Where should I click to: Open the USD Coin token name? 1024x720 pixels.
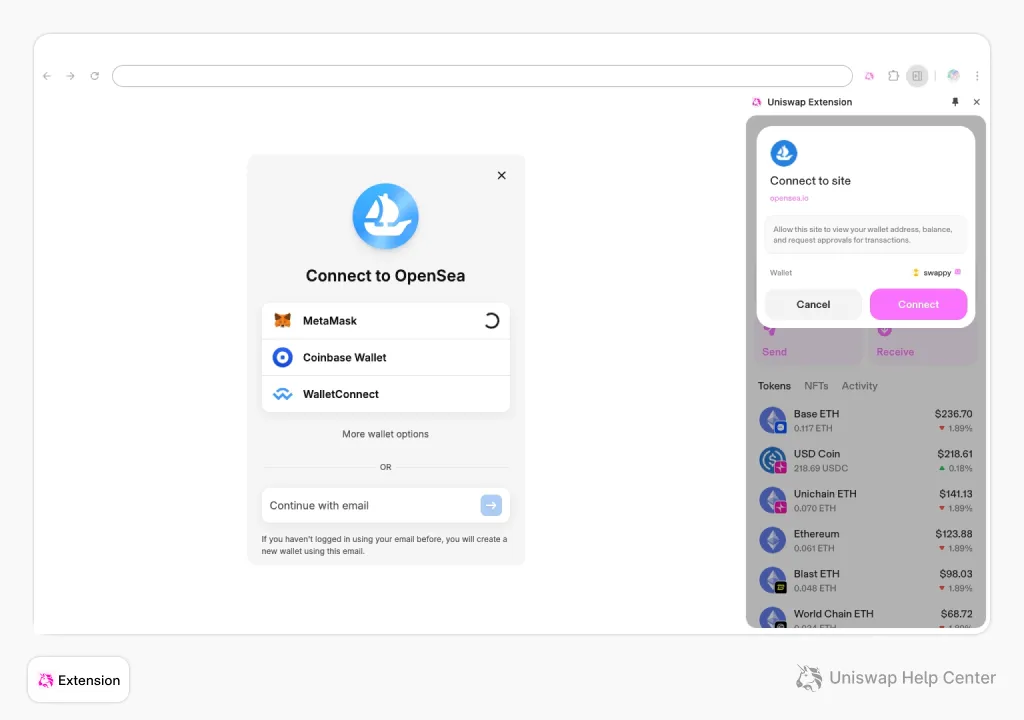point(817,453)
